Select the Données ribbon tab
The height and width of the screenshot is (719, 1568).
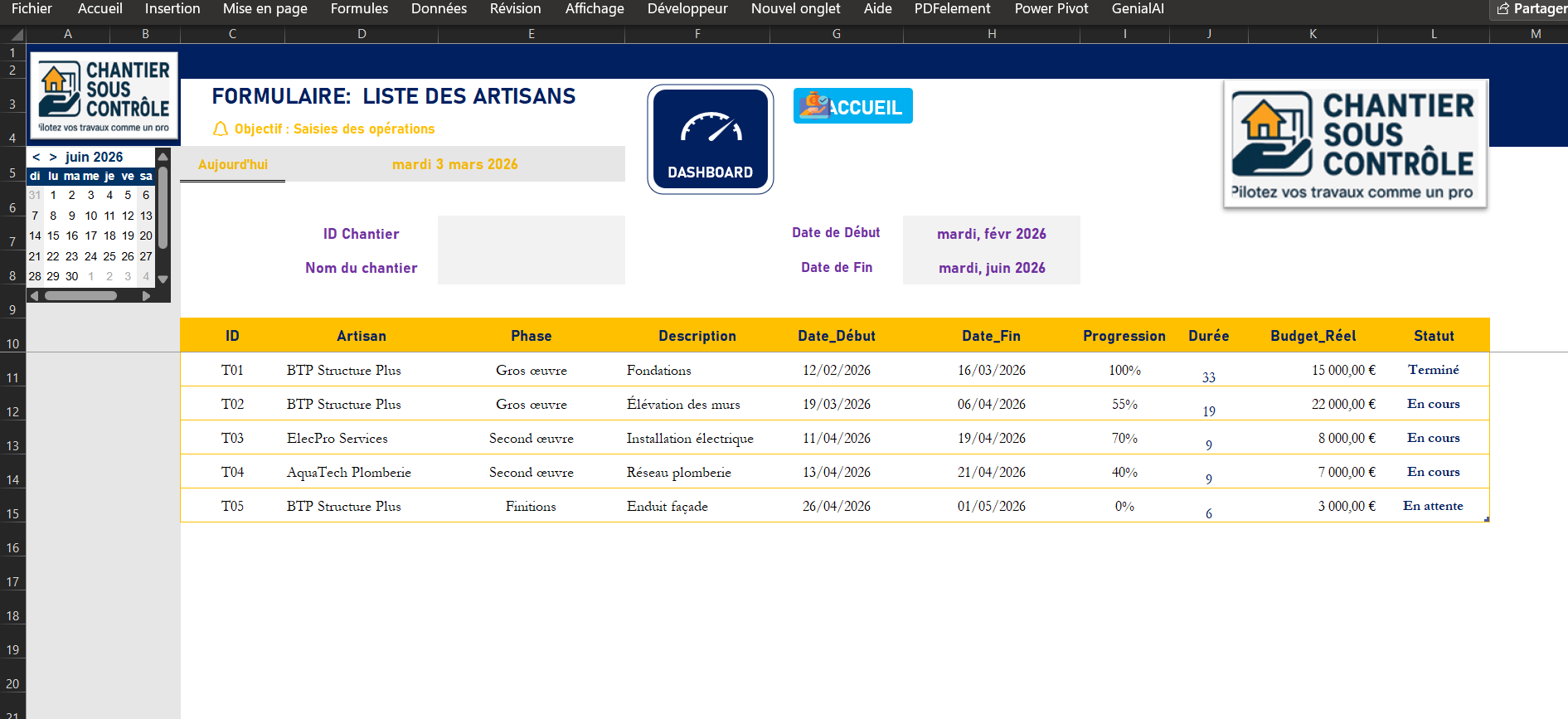(439, 8)
